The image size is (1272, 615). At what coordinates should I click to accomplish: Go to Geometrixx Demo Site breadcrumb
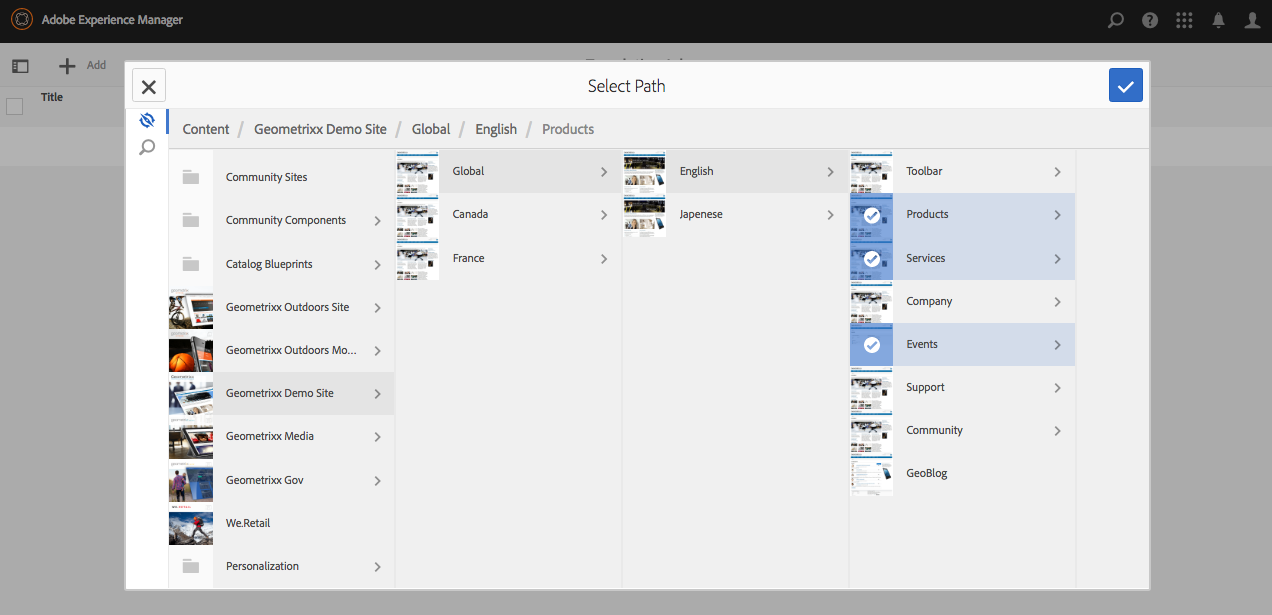[320, 129]
